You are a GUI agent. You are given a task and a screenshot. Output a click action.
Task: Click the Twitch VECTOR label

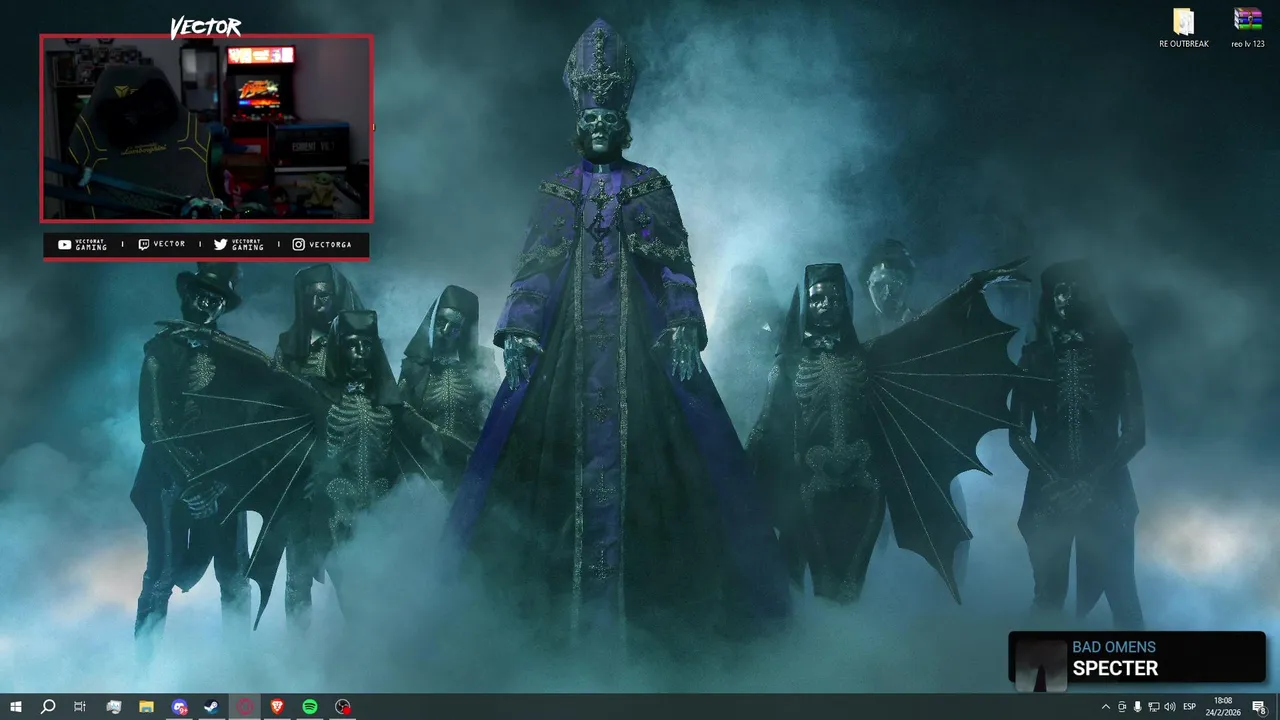pos(161,244)
